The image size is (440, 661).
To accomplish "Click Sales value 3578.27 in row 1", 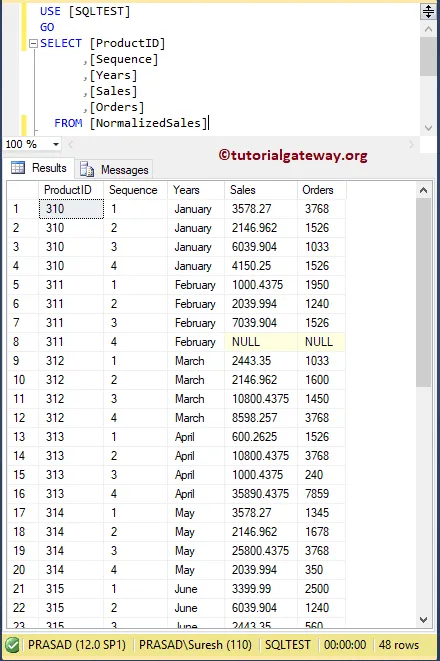I will point(260,209).
